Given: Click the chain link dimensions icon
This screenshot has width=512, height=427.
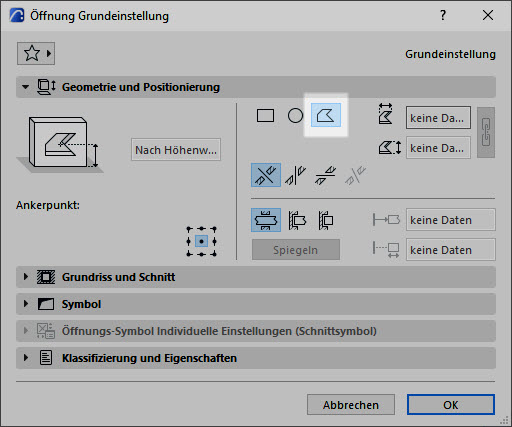Looking at the screenshot, I should pyautogui.click(x=486, y=132).
